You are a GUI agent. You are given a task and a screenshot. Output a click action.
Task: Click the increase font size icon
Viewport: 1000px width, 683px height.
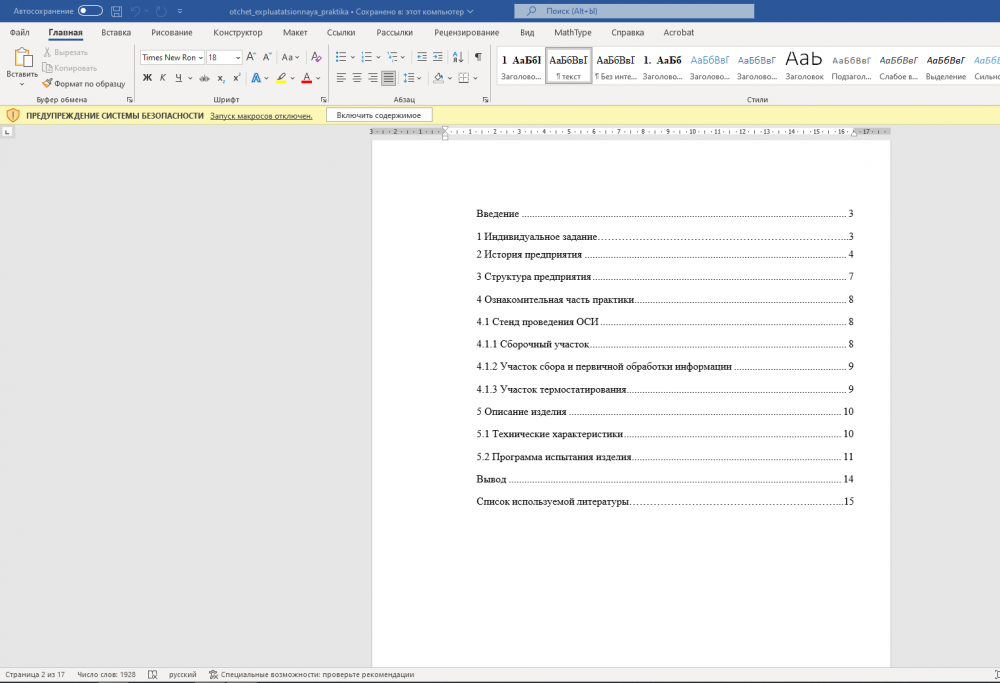(251, 57)
